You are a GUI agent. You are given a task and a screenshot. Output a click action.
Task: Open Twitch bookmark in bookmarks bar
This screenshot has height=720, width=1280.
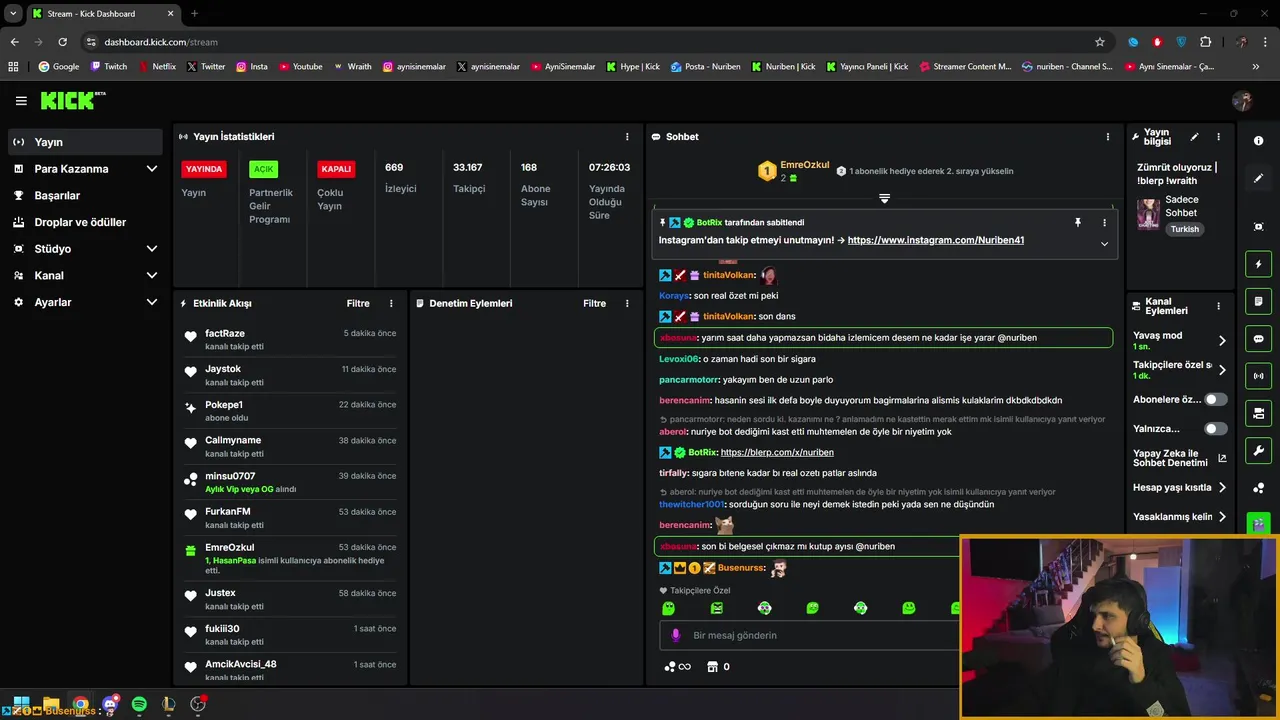pos(109,67)
